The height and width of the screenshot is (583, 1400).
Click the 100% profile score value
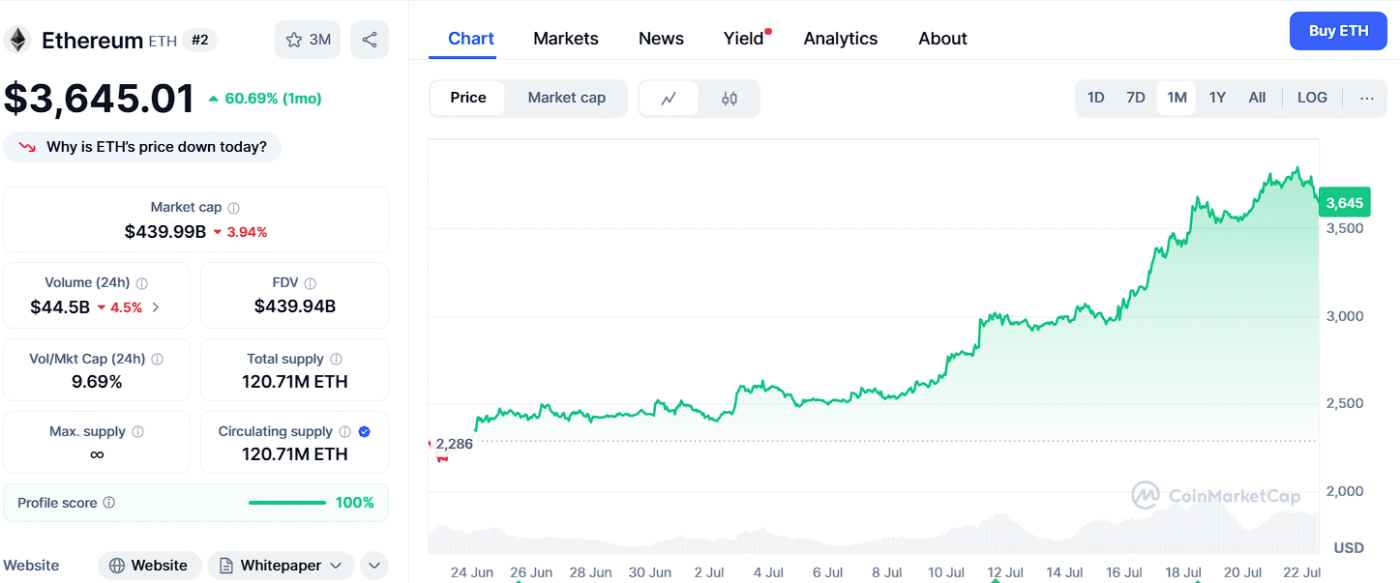pyautogui.click(x=355, y=503)
